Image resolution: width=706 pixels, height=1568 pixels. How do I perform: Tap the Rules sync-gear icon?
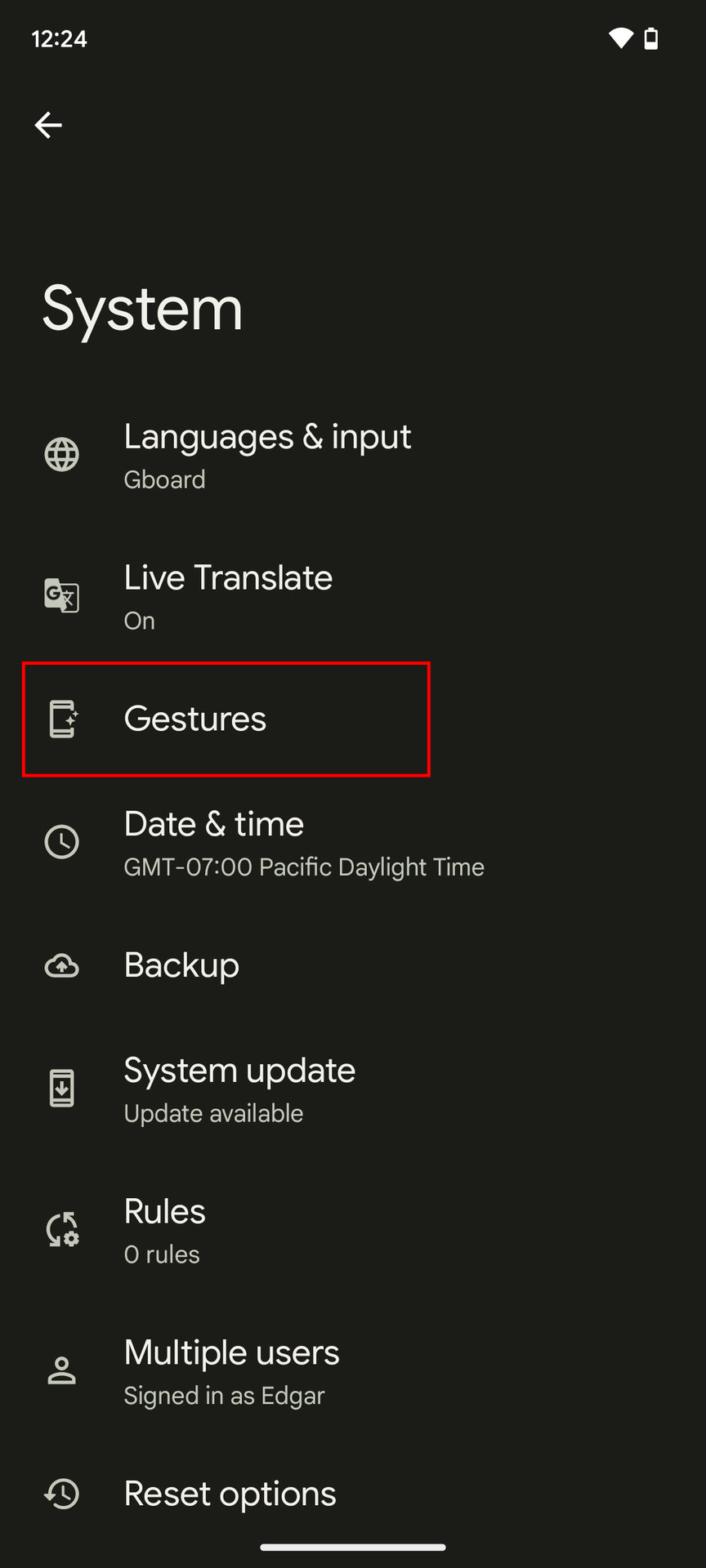pos(62,1230)
